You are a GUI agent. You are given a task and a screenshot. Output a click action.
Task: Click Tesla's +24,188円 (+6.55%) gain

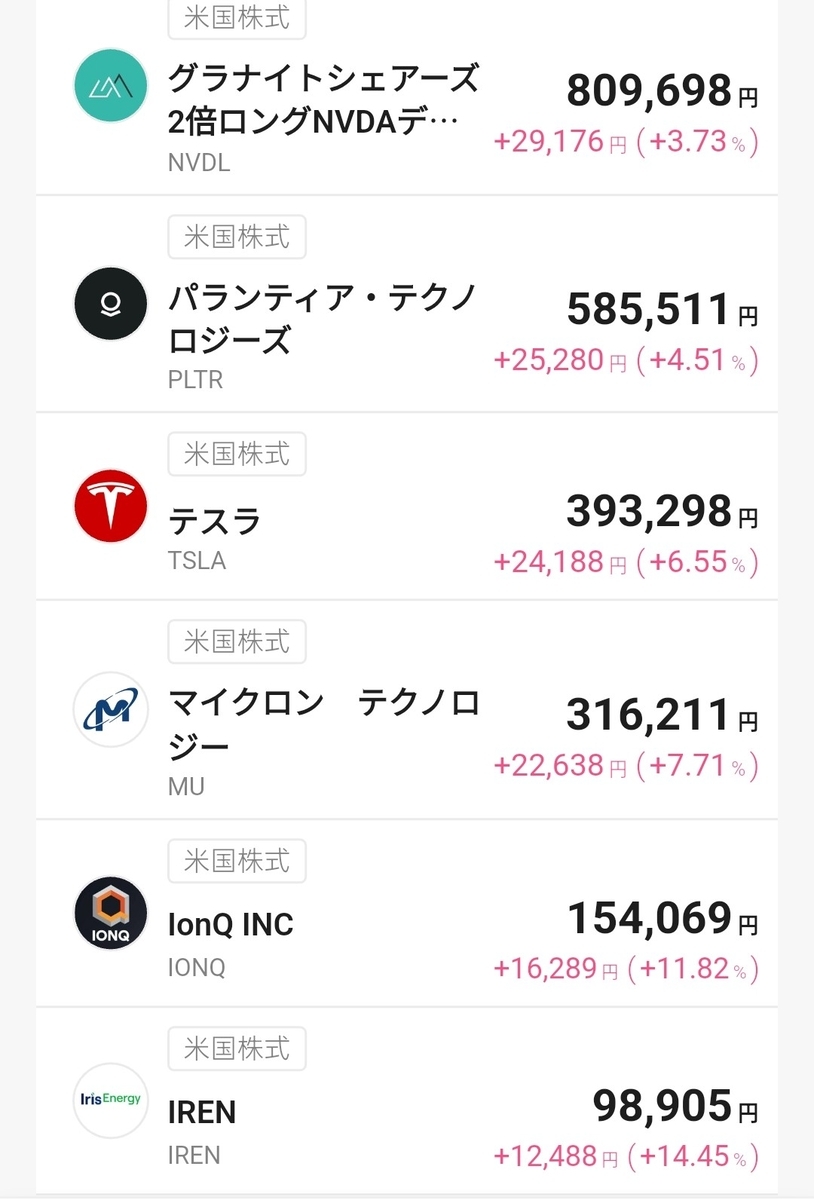[x=626, y=563]
